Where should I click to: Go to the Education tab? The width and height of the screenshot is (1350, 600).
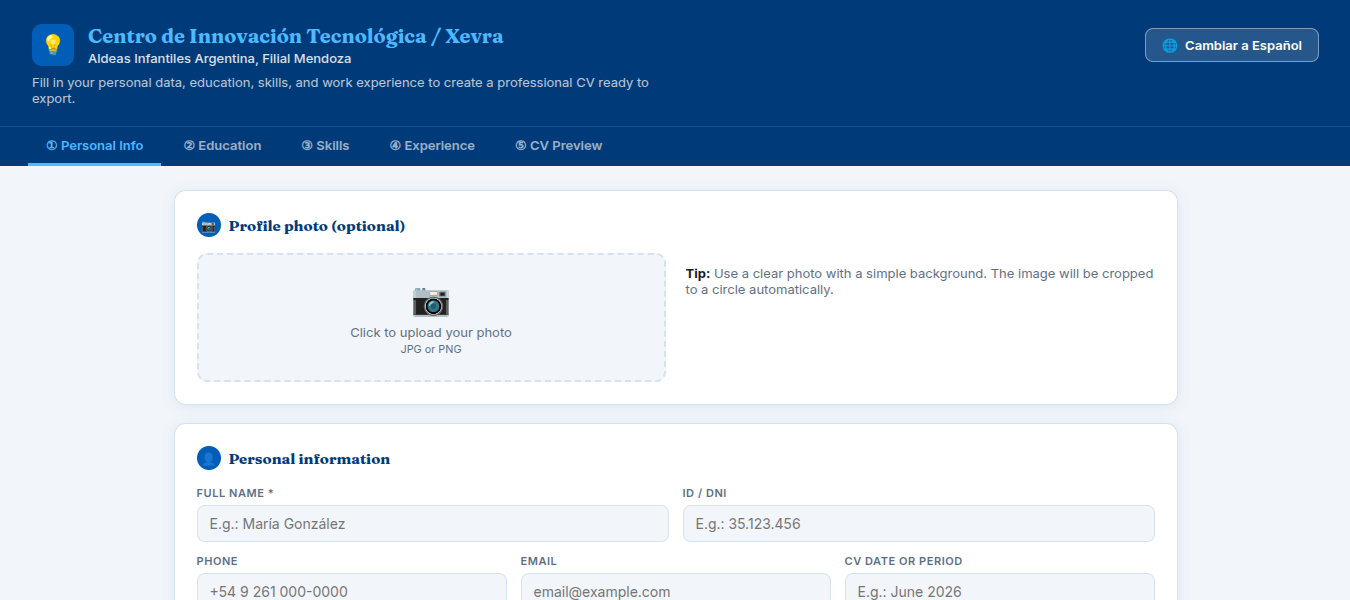(223, 145)
